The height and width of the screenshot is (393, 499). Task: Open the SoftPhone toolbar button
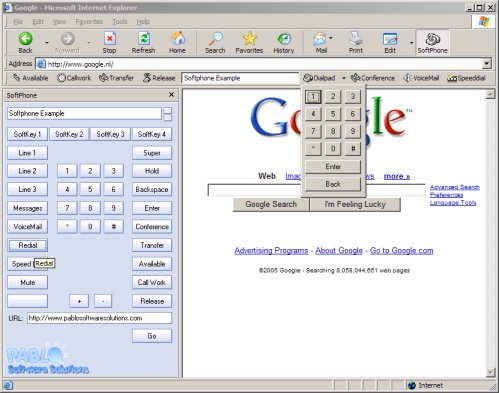(x=432, y=43)
